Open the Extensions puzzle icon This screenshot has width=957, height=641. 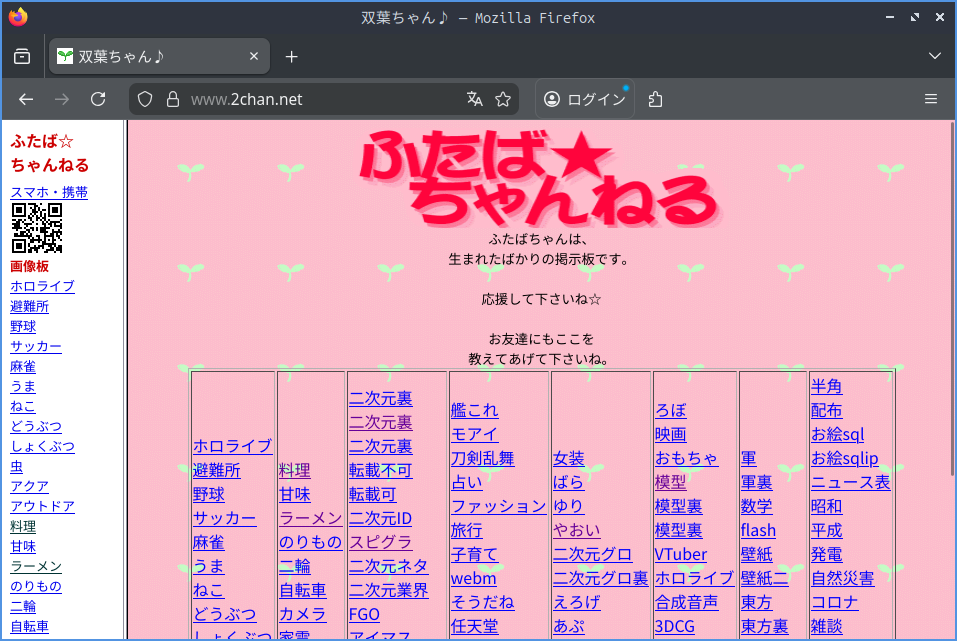pyautogui.click(x=656, y=99)
